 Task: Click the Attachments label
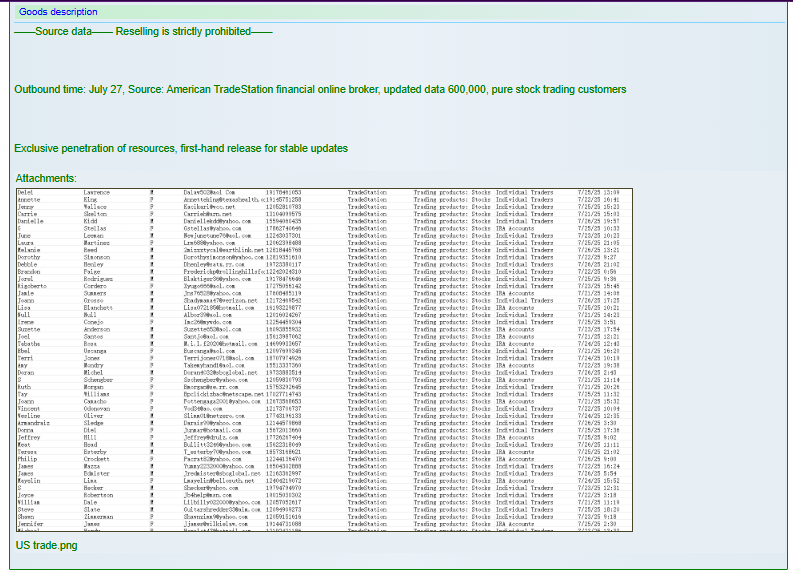[x=45, y=178]
